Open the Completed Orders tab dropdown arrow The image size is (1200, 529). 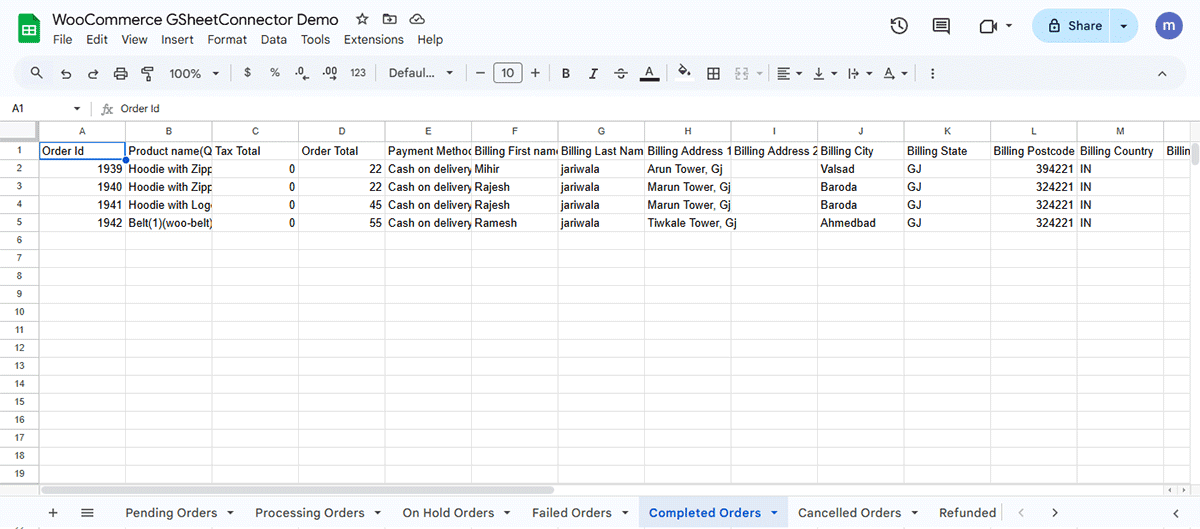coord(774,513)
